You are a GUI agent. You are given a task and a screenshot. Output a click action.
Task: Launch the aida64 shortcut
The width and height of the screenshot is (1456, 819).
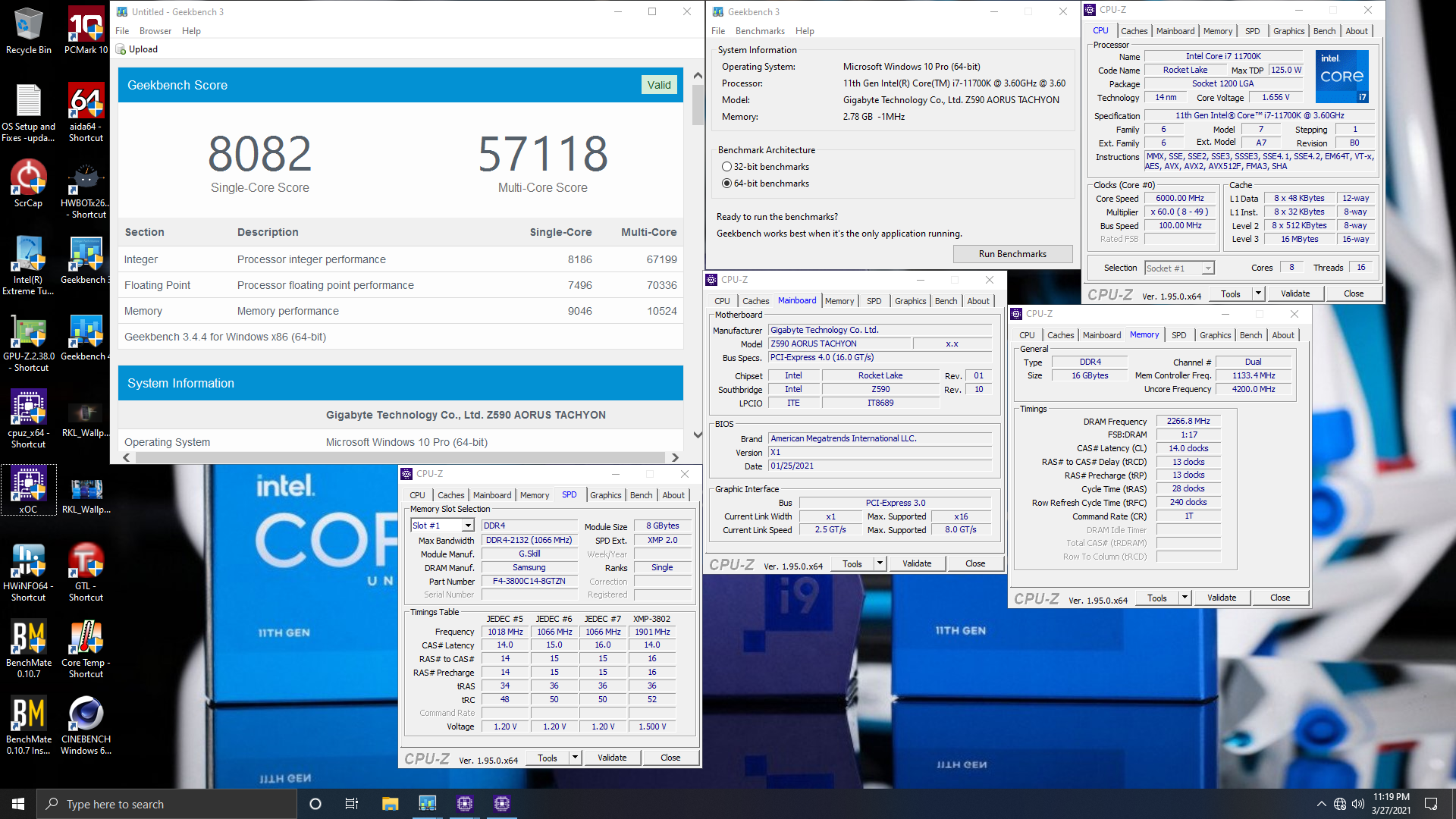coord(86,112)
